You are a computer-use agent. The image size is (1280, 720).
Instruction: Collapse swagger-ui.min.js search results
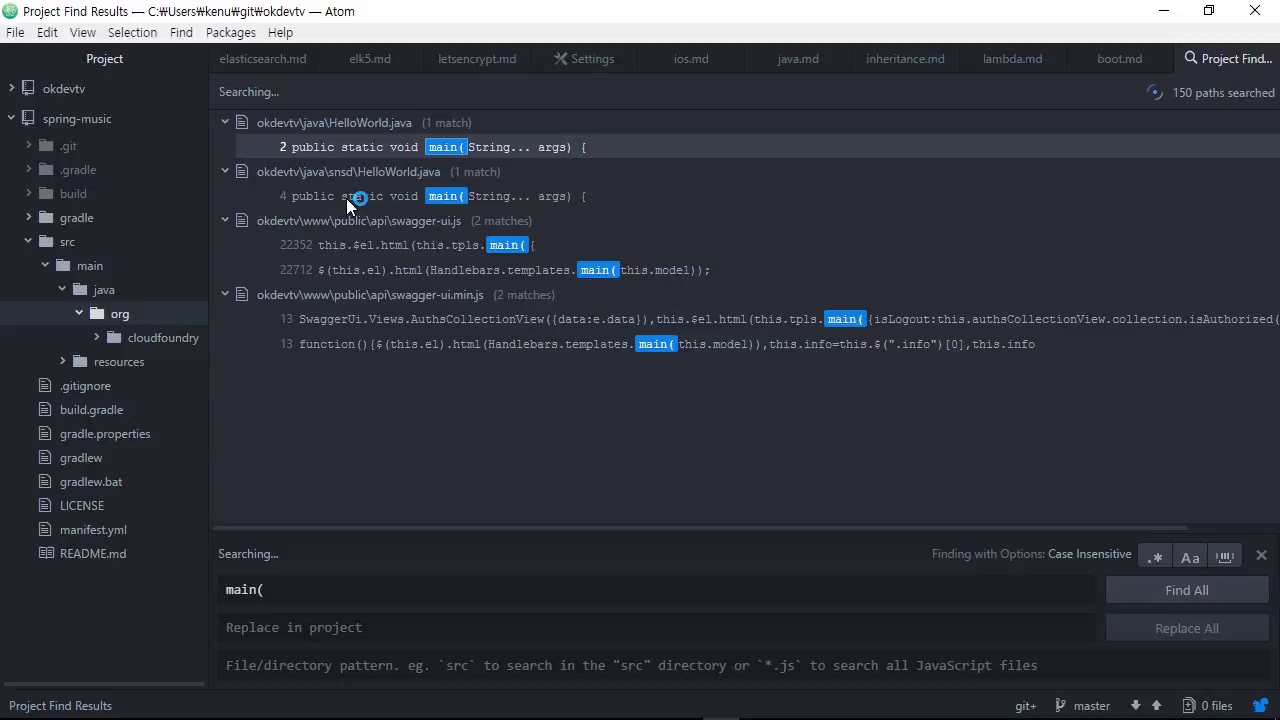coord(225,294)
